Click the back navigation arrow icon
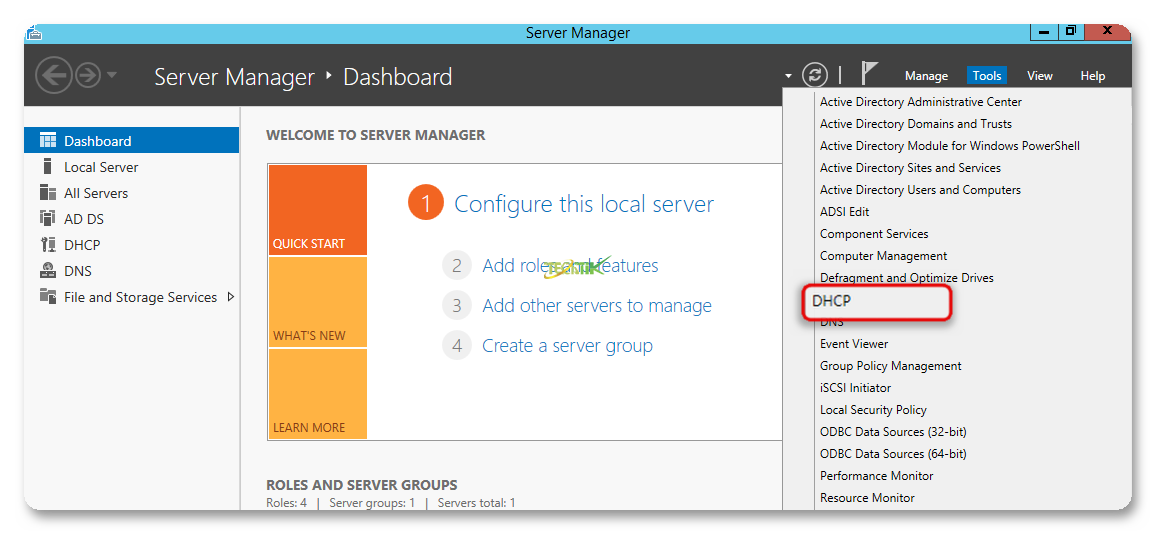 53,76
